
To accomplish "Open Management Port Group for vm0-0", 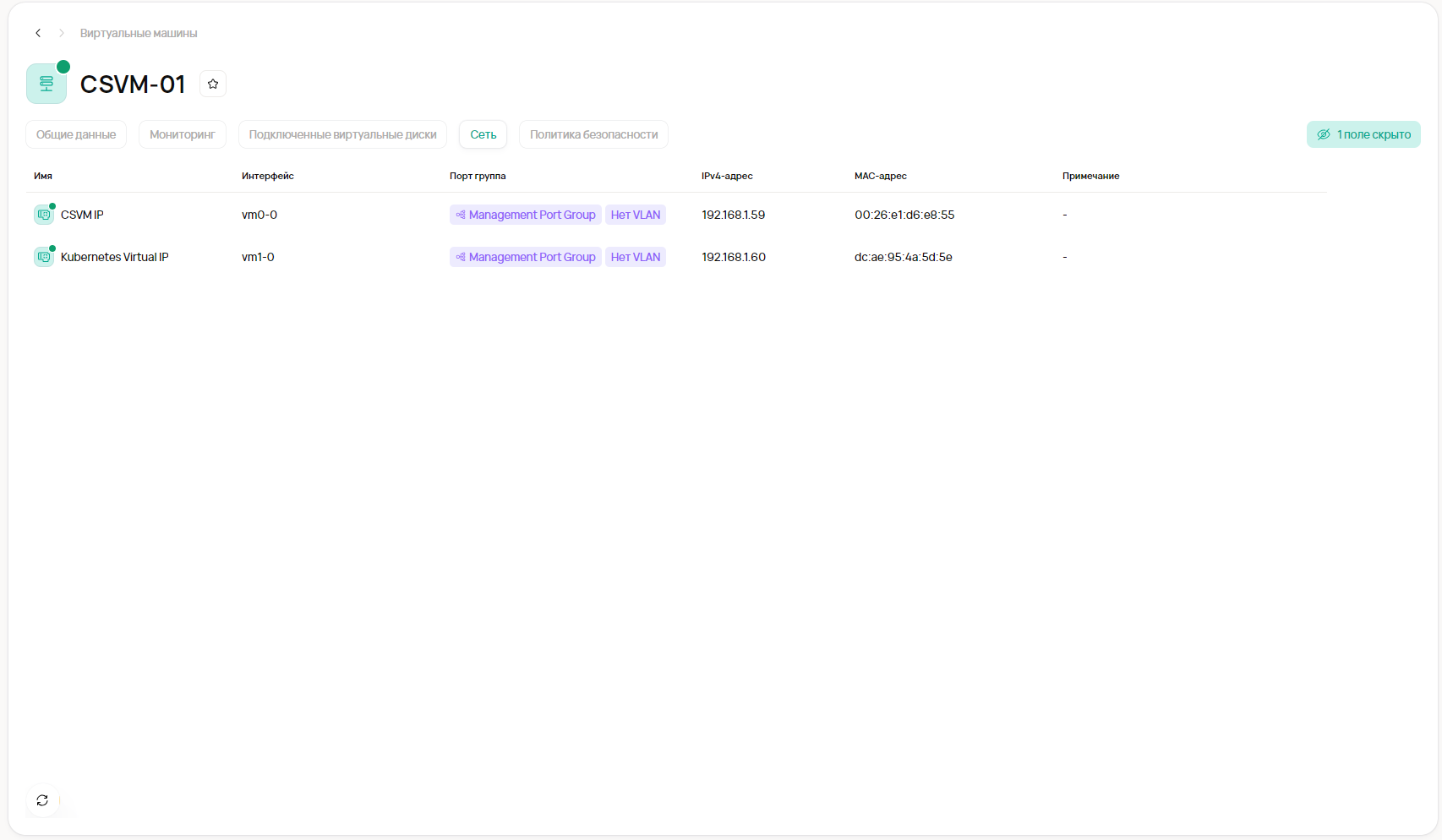I will 525,215.
